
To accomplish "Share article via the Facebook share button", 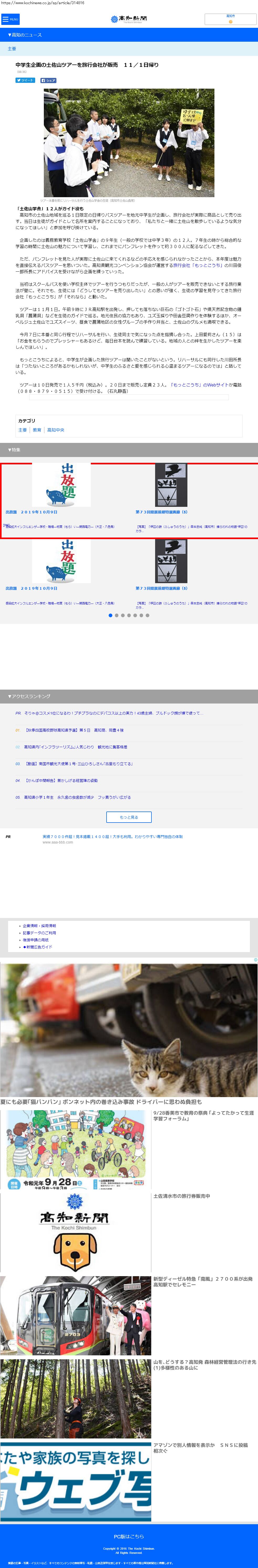I will pos(48,80).
